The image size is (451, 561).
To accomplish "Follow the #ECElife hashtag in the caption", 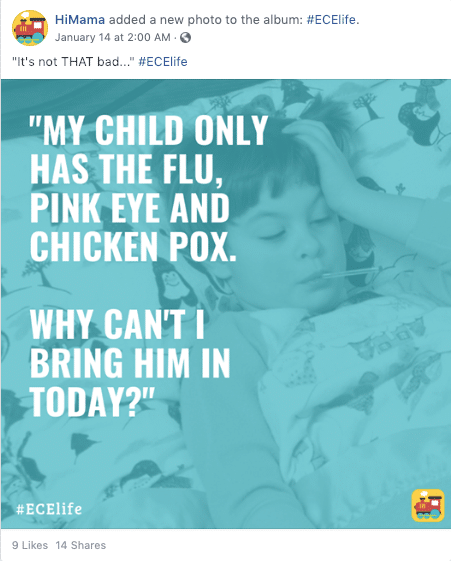I will (x=163, y=62).
